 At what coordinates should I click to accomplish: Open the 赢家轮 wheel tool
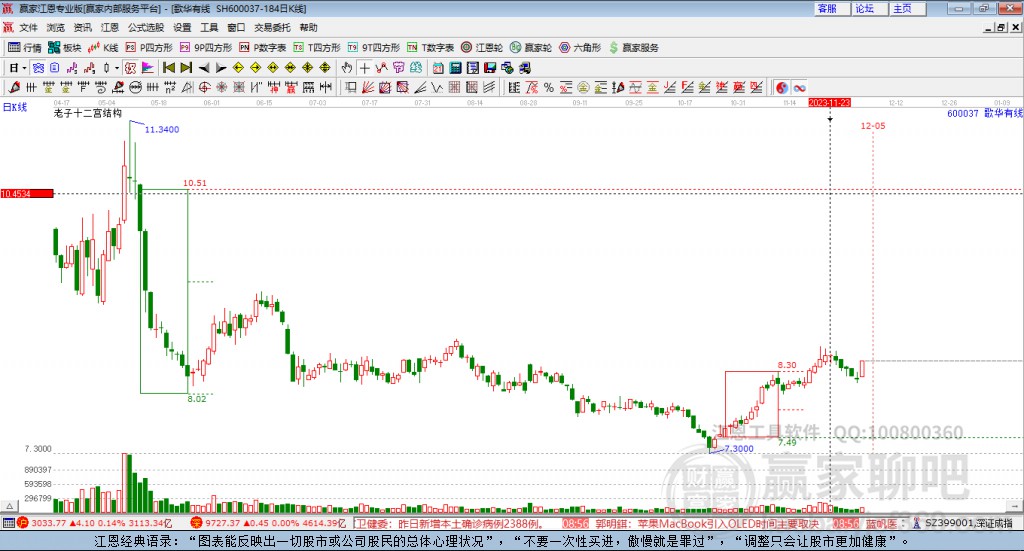pyautogui.click(x=531, y=48)
